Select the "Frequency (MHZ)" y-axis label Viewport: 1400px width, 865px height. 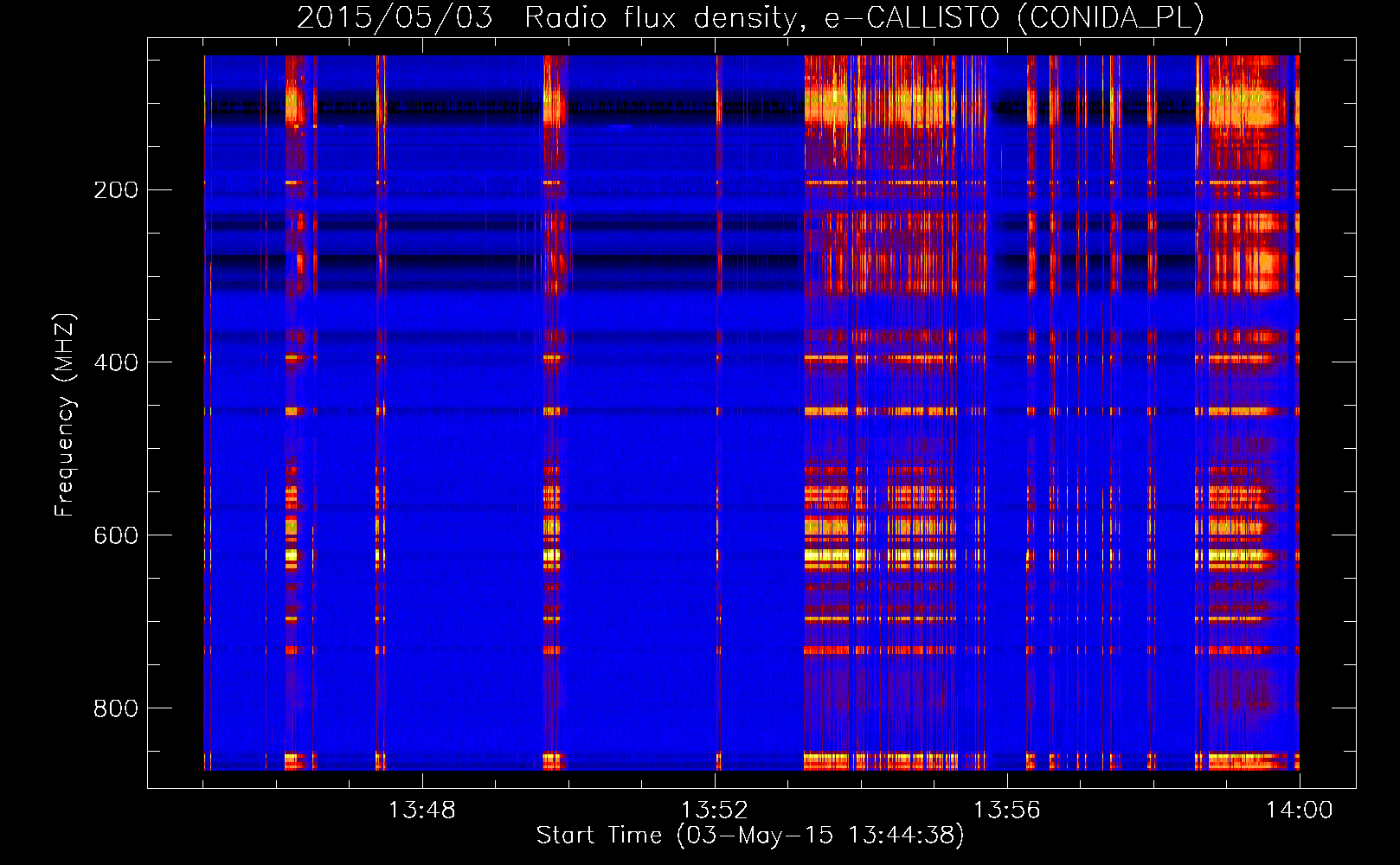click(65, 414)
